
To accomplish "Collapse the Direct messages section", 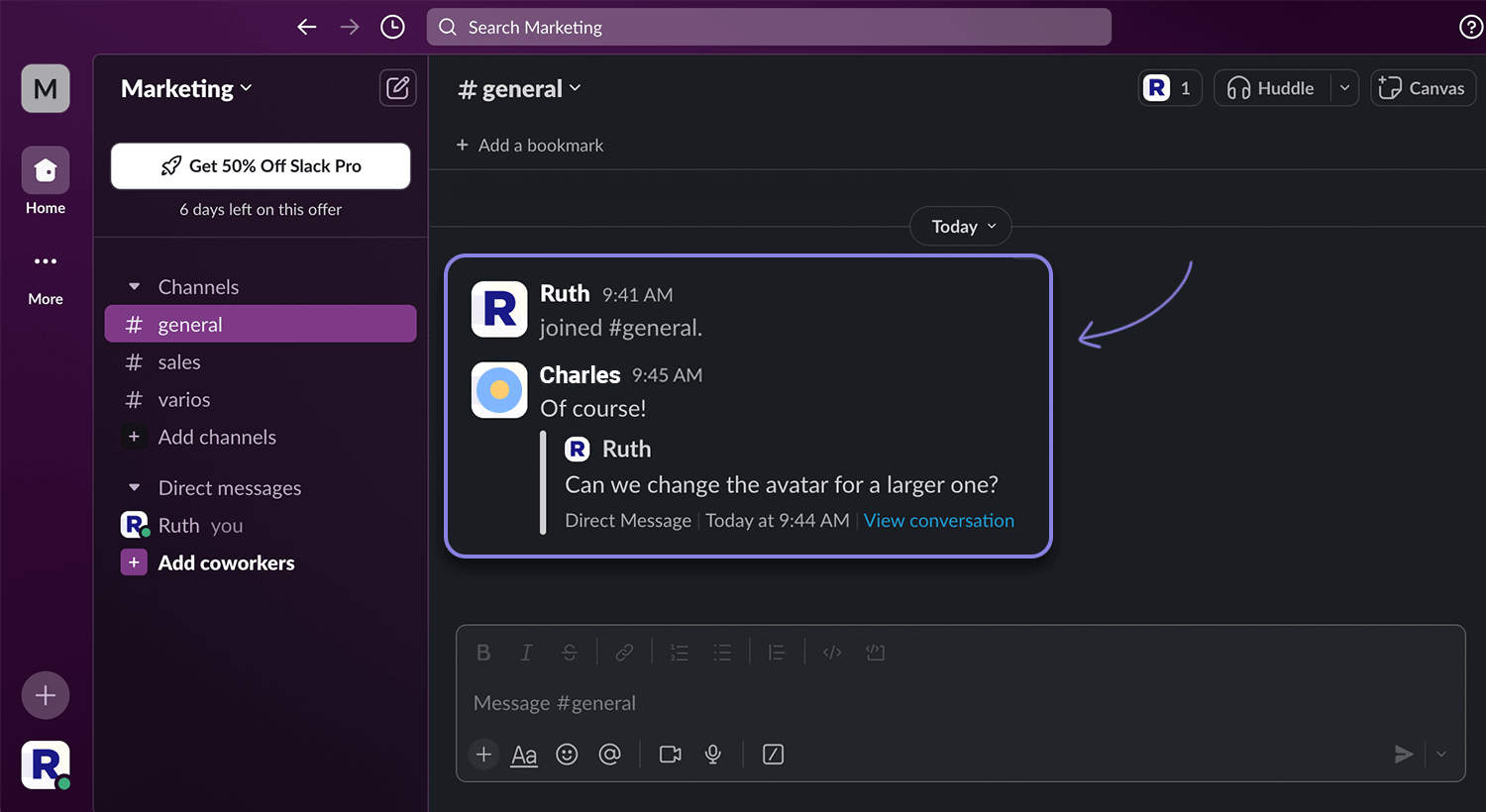I will (135, 488).
